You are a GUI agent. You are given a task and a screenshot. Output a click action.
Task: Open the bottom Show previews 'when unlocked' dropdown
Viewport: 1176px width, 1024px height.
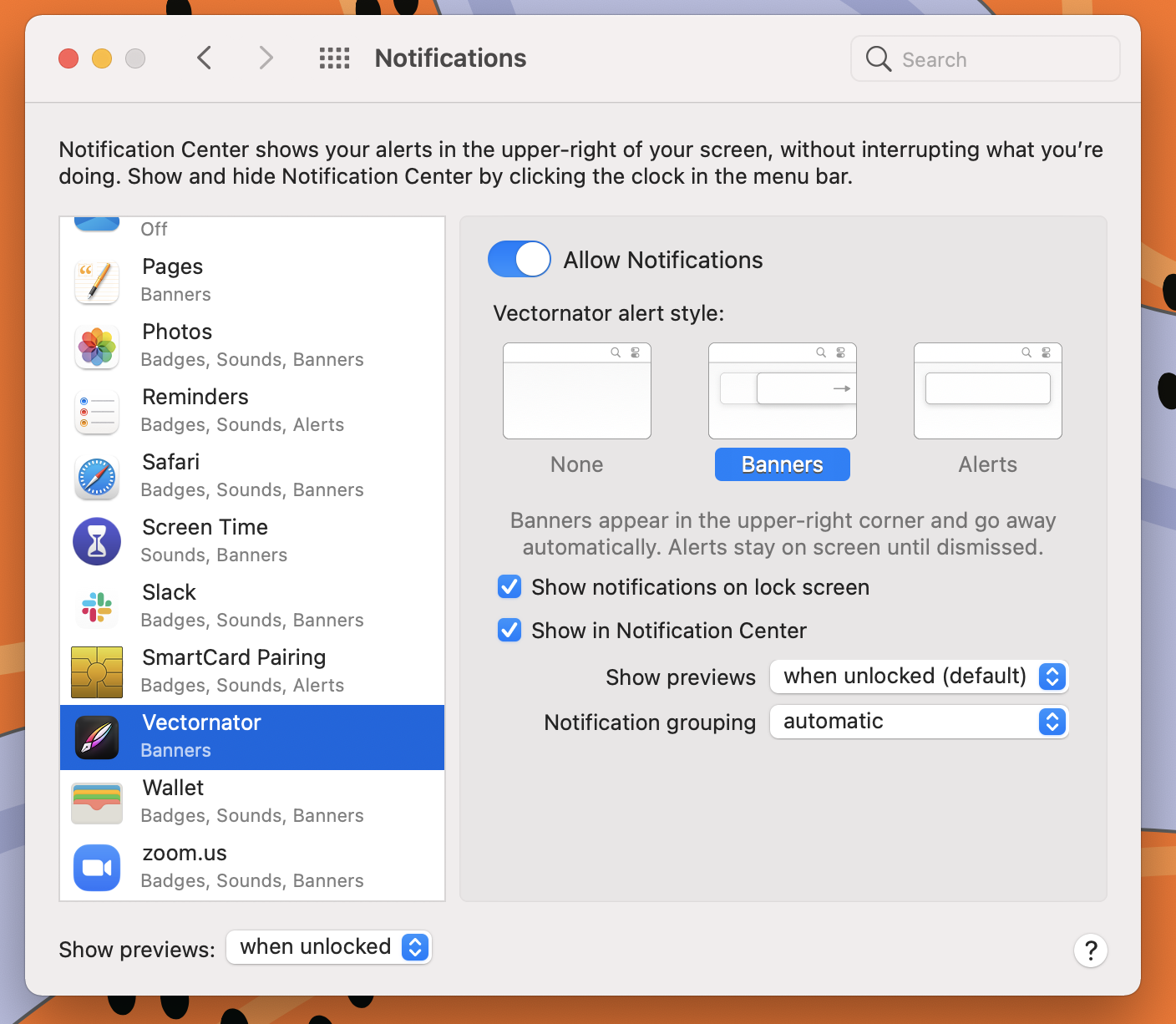click(329, 947)
